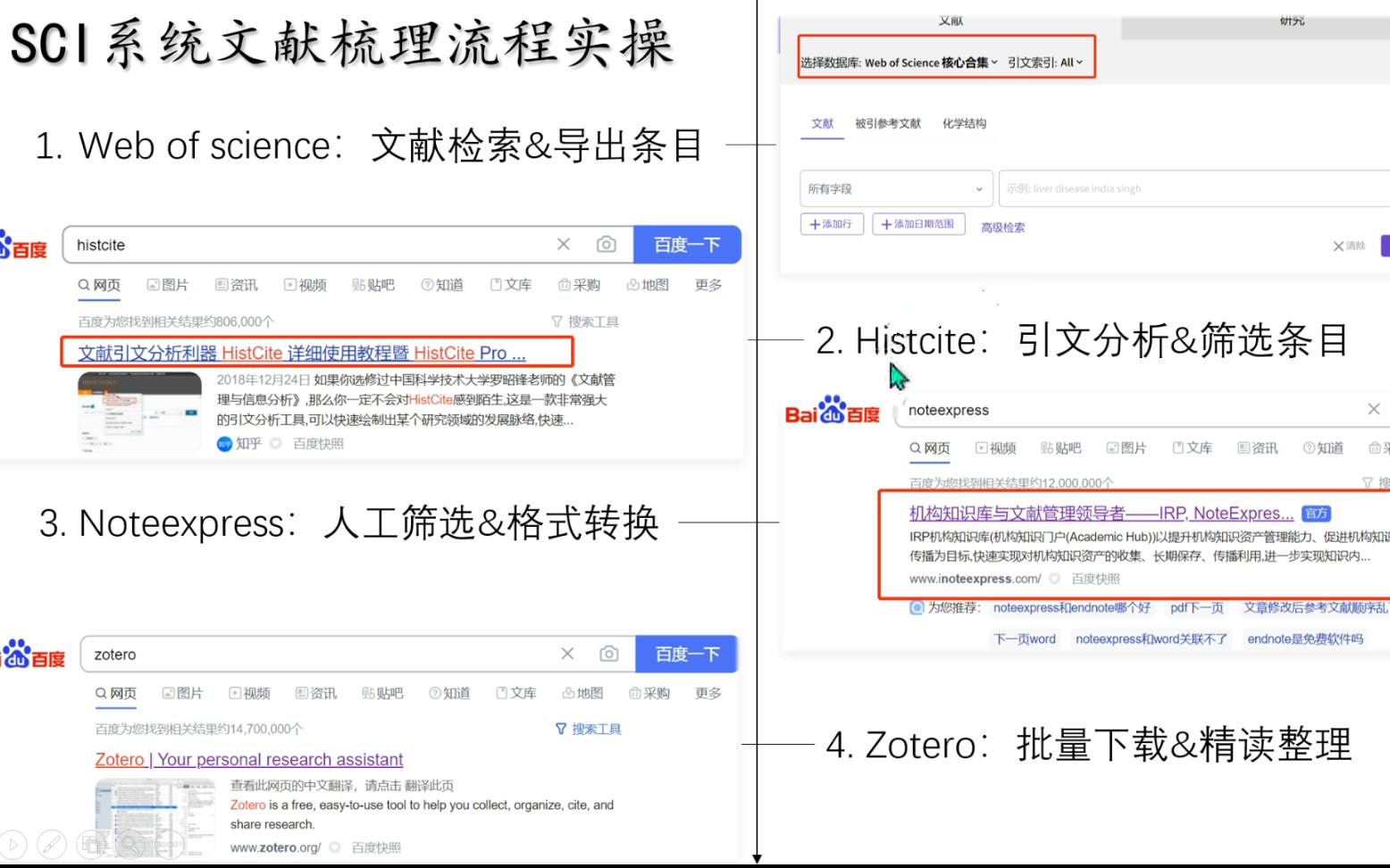Click the 知乎 source icon under the HistCite result

tap(226, 444)
